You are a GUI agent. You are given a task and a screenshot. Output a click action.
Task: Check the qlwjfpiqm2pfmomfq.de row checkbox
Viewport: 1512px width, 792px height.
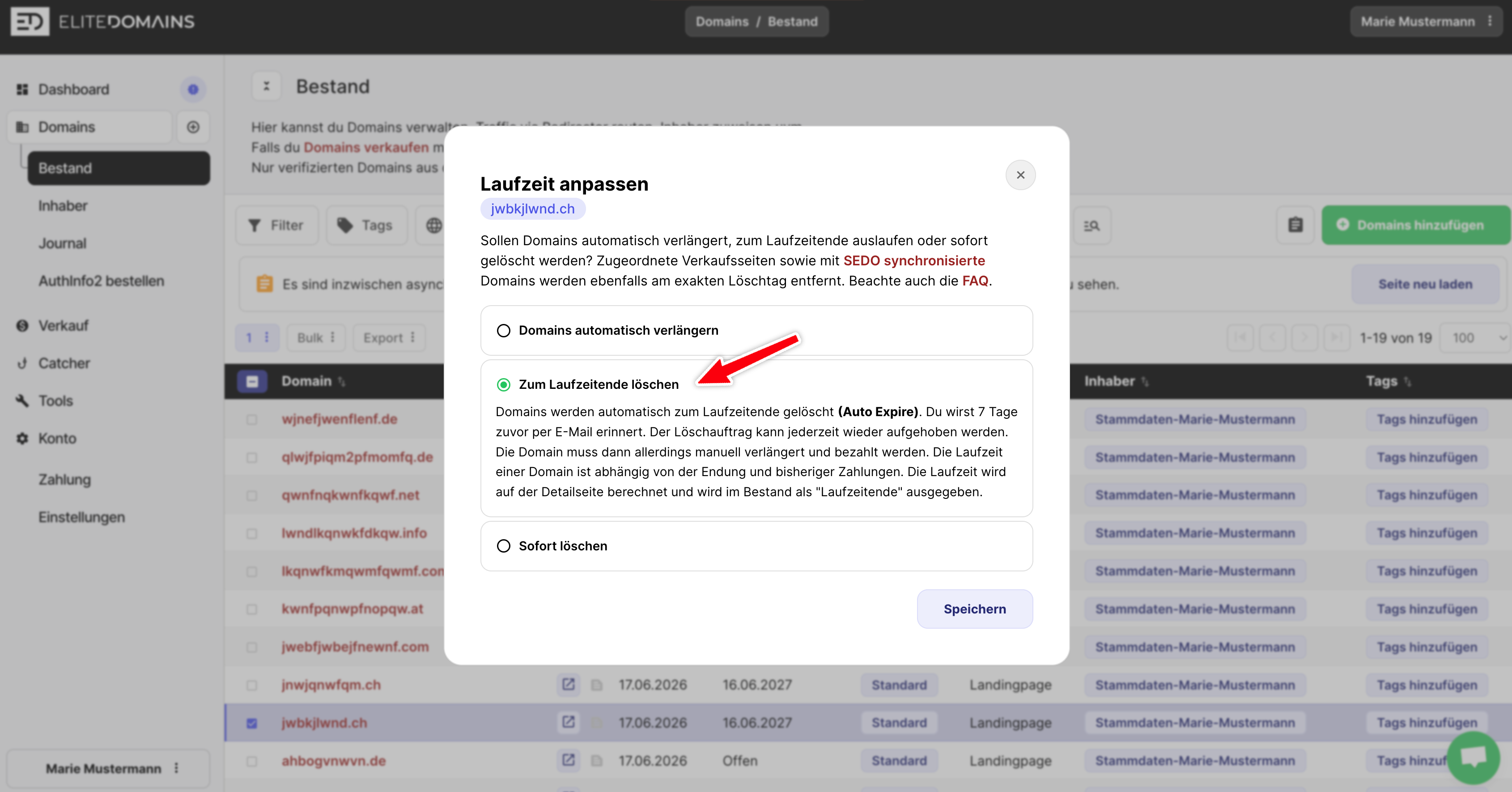click(x=252, y=457)
